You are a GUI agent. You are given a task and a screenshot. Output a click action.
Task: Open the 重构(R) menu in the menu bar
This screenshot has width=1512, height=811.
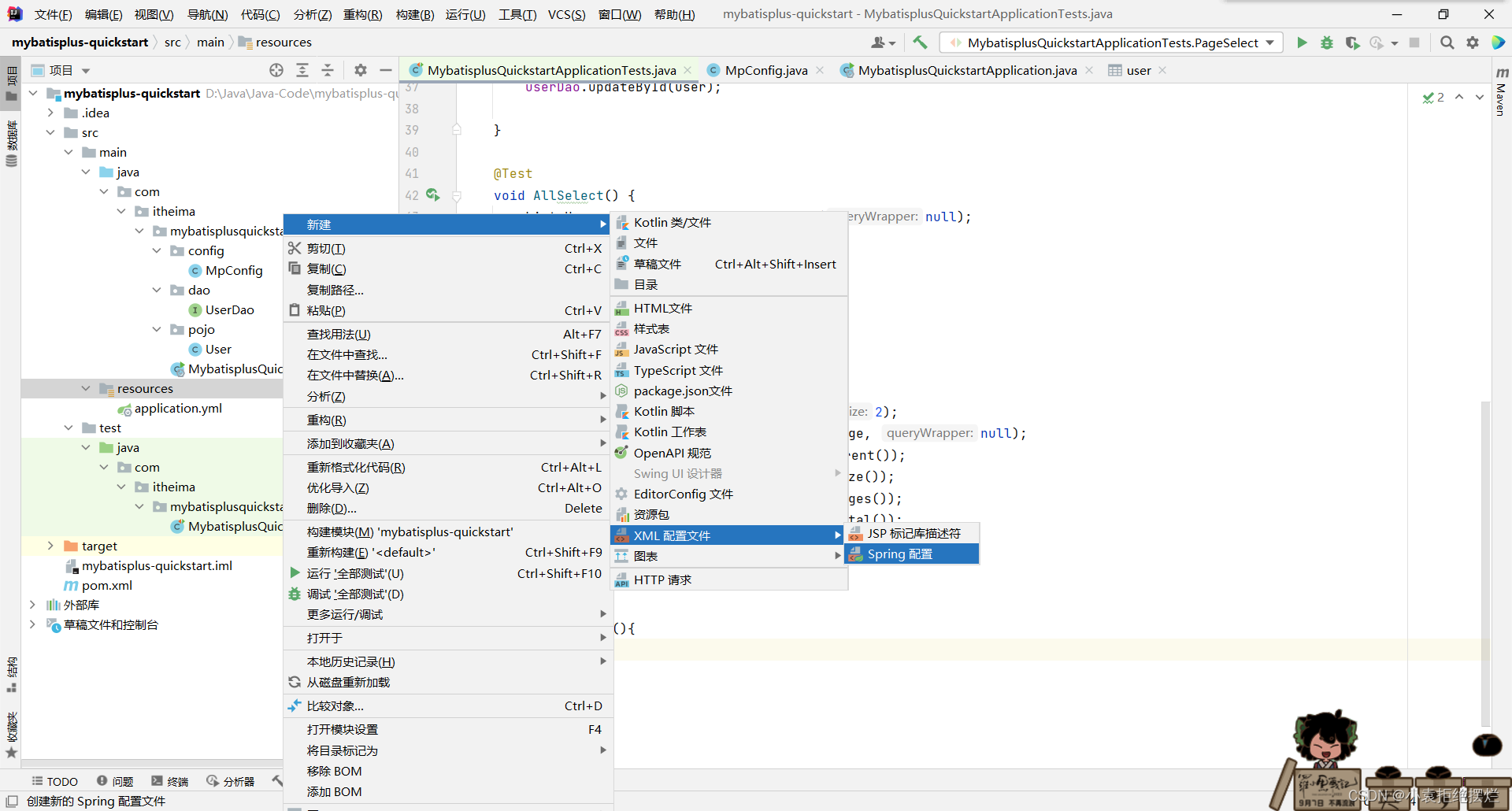362,14
